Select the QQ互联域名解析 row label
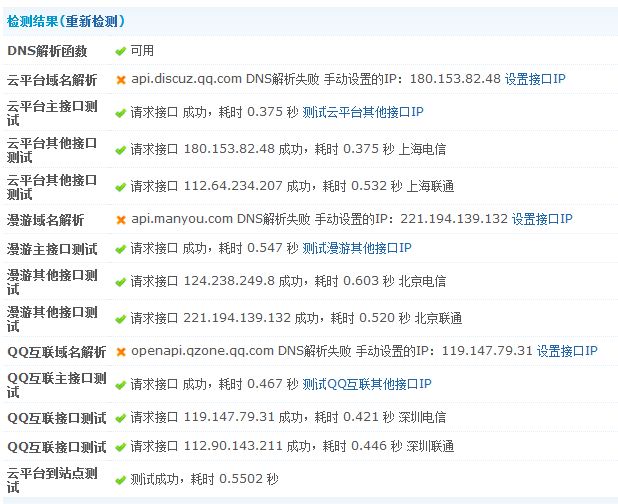 (57, 352)
